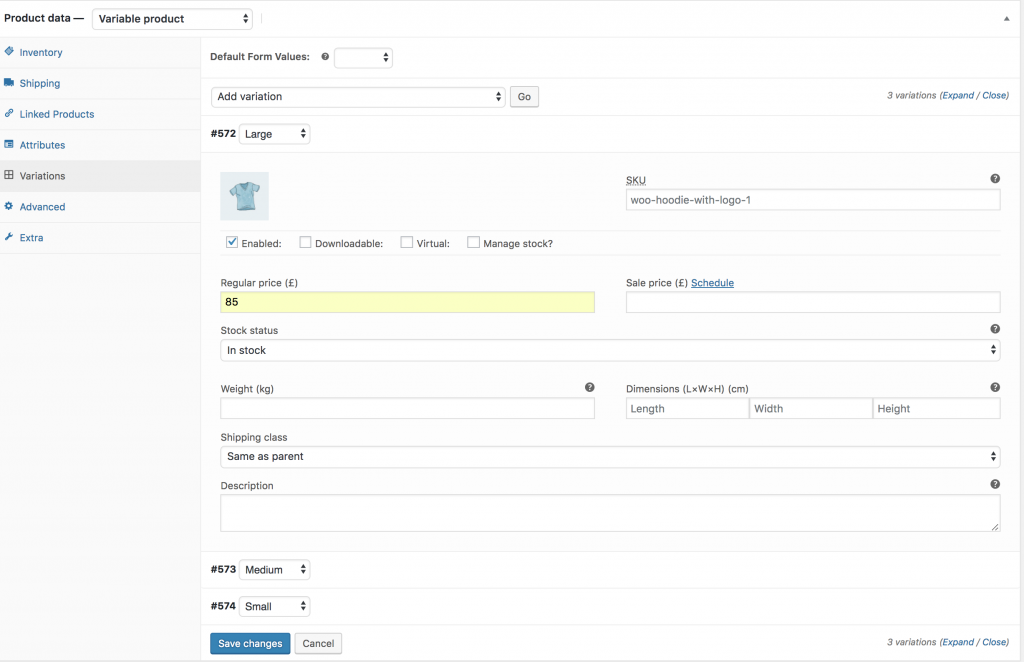Image resolution: width=1024 pixels, height=662 pixels.
Task: Click the Schedule sale price link
Action: (x=712, y=283)
